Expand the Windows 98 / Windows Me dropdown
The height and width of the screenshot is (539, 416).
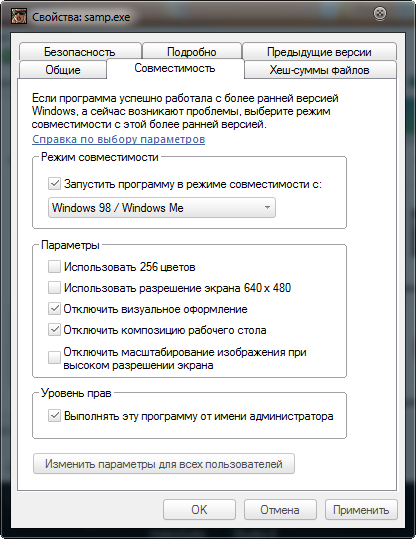click(x=162, y=208)
